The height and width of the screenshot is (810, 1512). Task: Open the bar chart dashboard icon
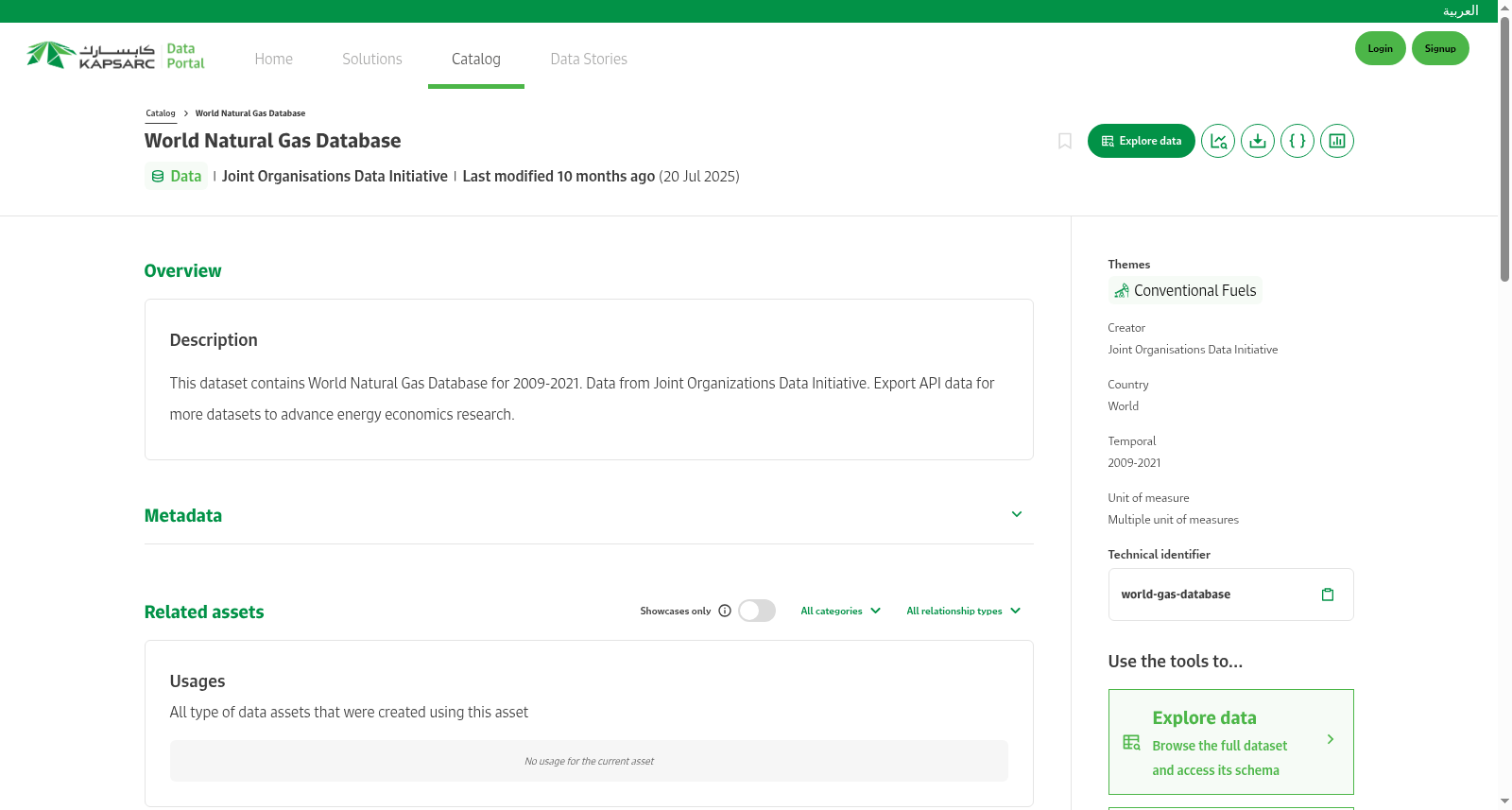(x=1337, y=141)
